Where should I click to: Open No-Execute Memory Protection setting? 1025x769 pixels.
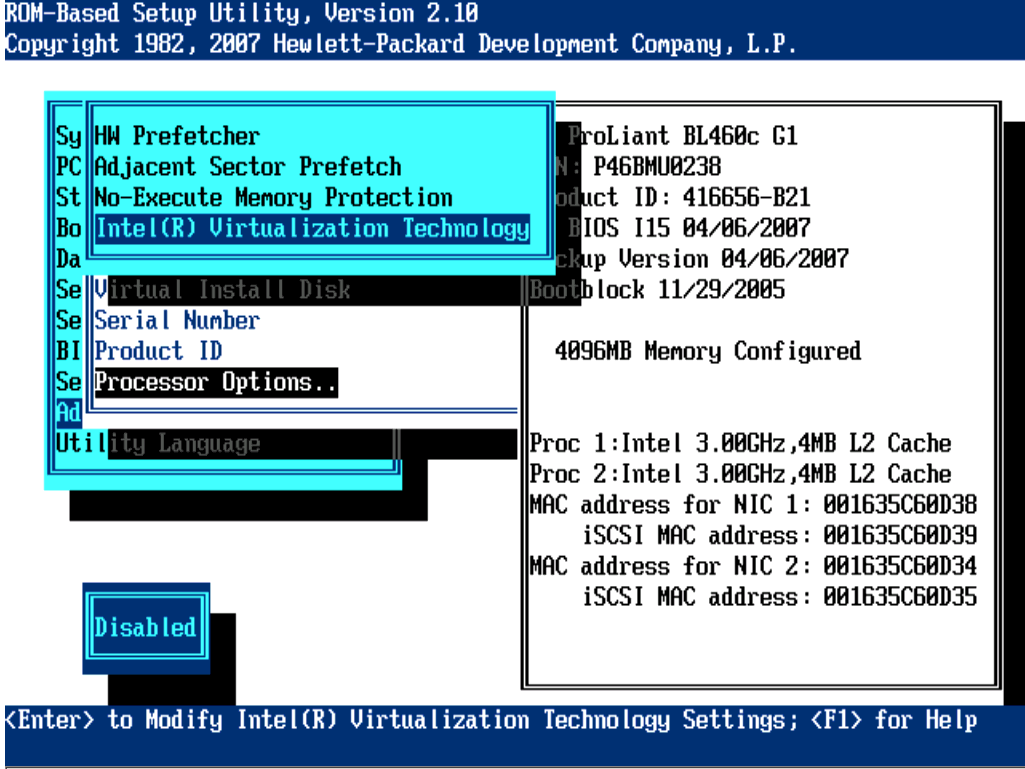(x=273, y=197)
